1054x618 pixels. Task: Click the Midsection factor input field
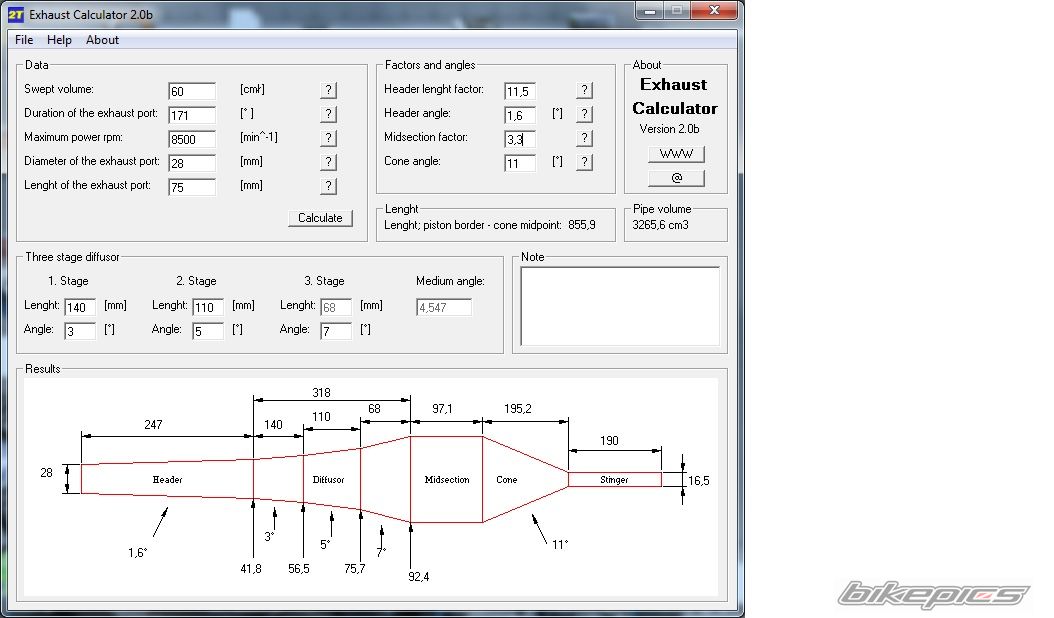(520, 139)
